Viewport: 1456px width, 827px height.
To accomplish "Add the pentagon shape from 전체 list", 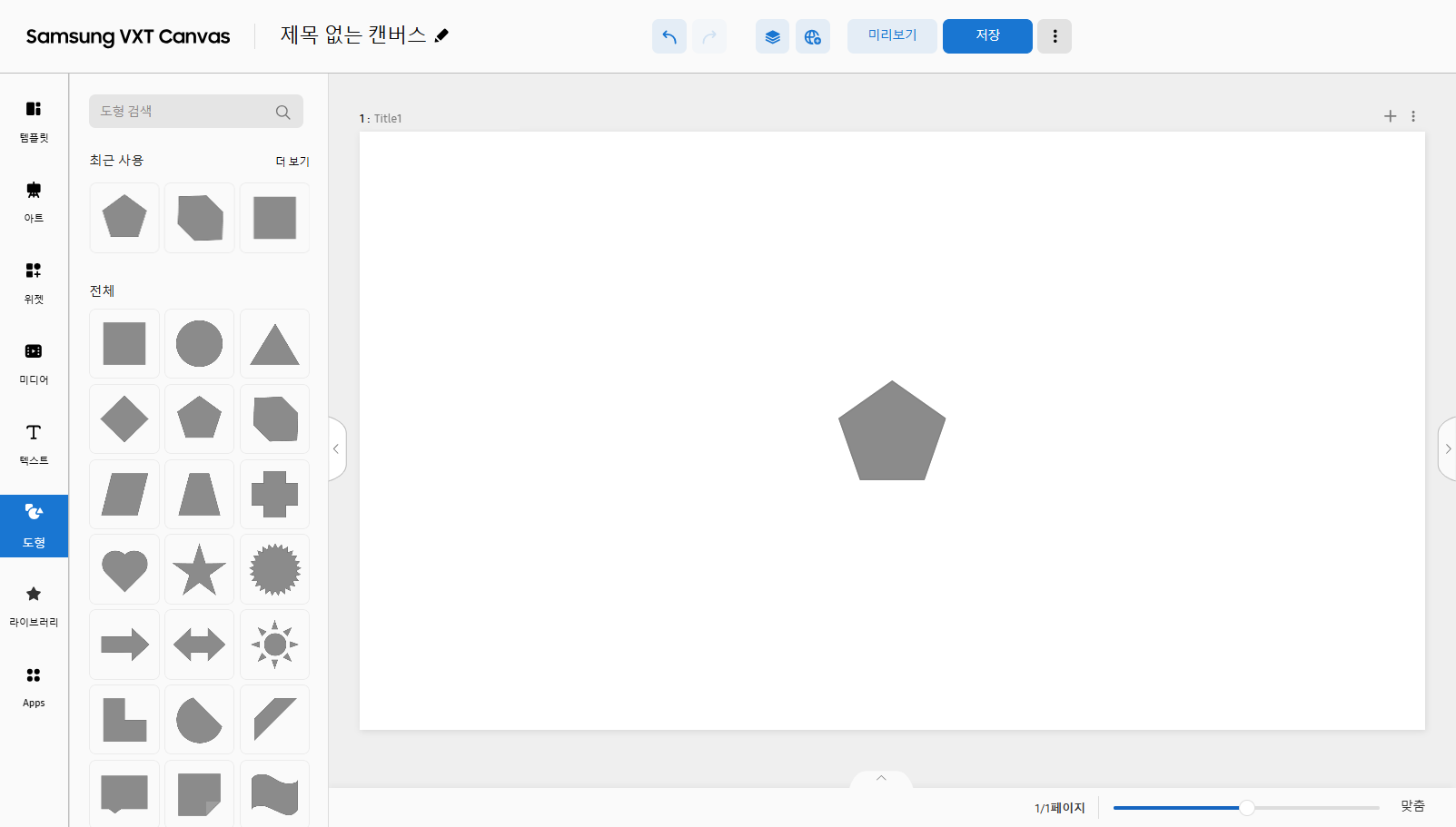I will [x=200, y=418].
